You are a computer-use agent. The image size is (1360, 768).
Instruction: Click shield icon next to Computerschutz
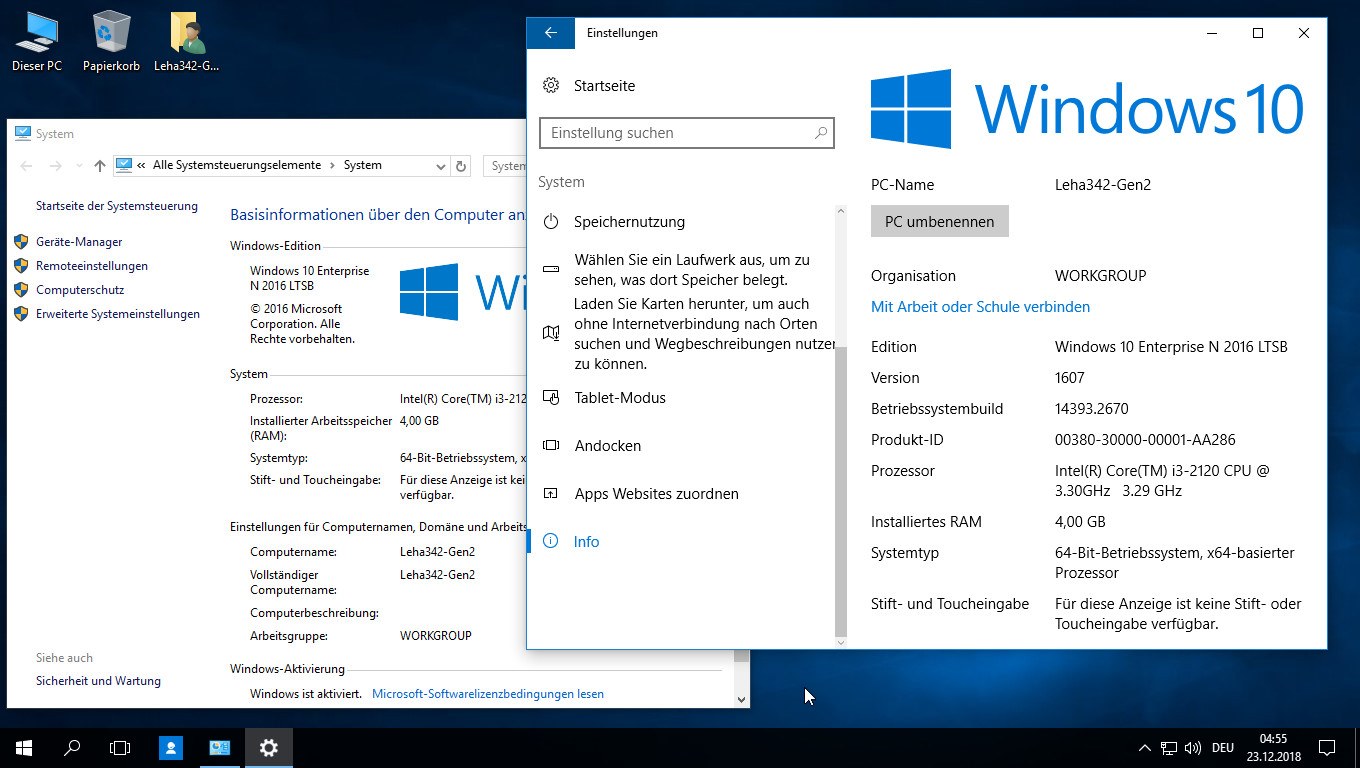pyautogui.click(x=21, y=290)
